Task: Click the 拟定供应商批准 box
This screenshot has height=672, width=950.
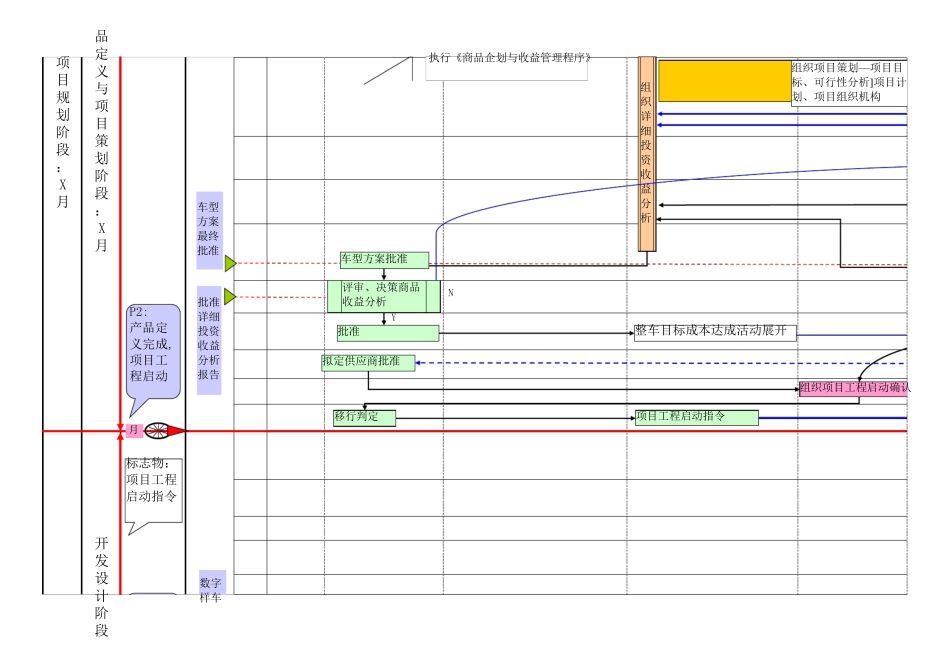Action: [368, 362]
